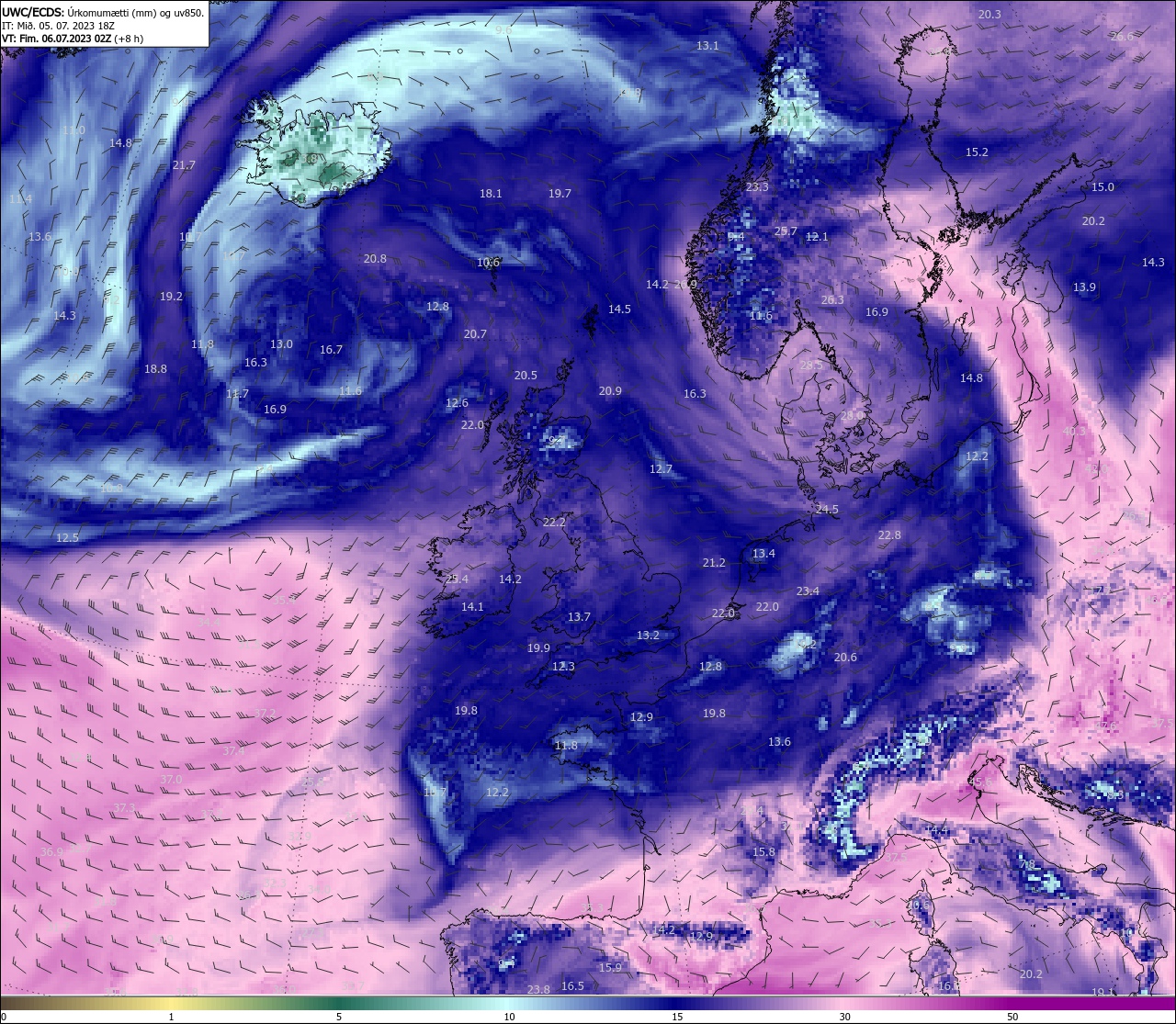
Task: Click the map value 23.4
Action: (x=808, y=591)
